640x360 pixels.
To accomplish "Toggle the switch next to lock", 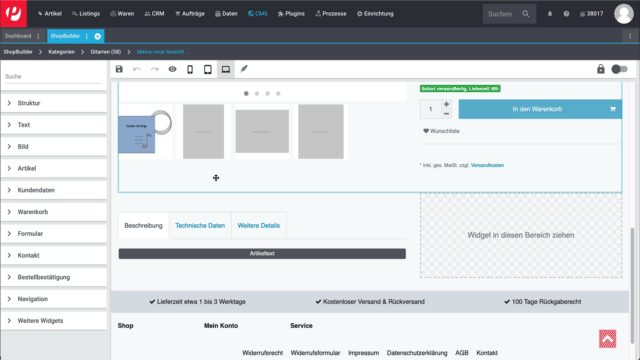I will [619, 69].
